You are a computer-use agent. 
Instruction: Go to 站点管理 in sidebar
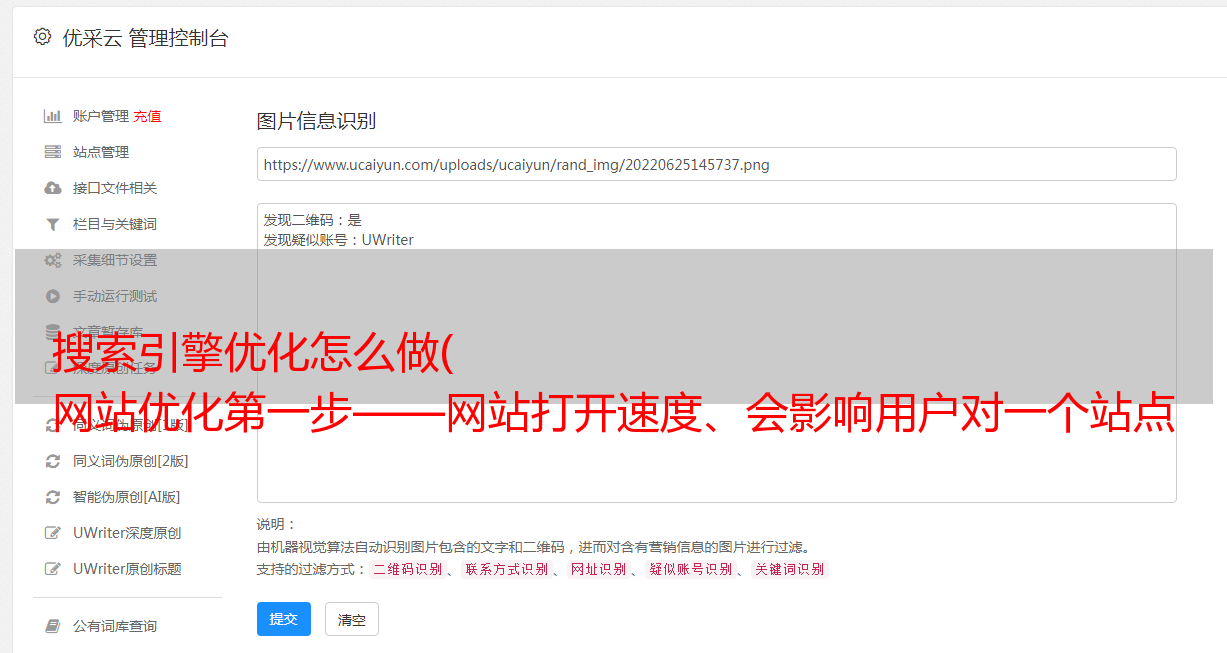pos(101,152)
